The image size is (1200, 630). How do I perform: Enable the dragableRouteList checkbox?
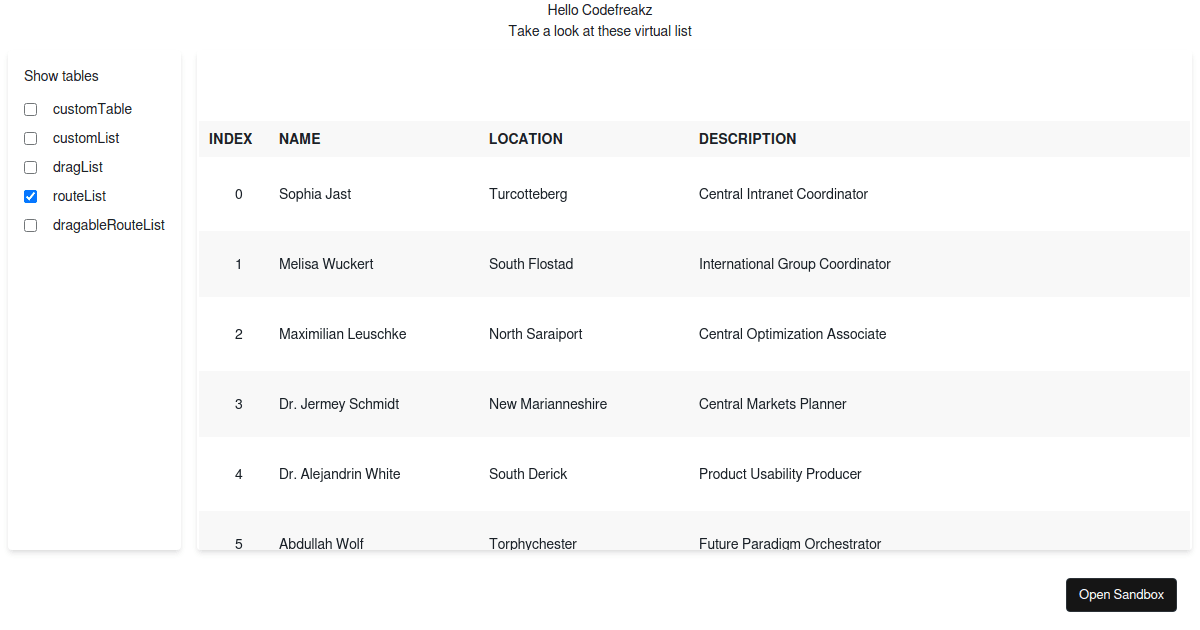(30, 225)
